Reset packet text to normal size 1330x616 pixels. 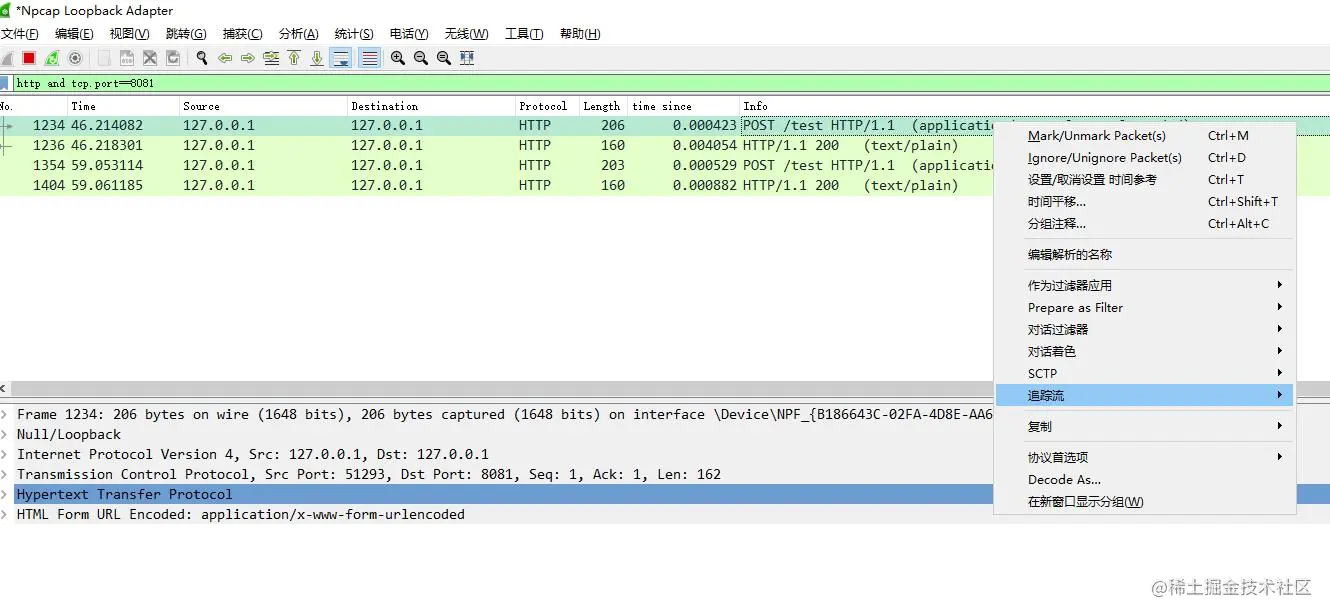[444, 58]
